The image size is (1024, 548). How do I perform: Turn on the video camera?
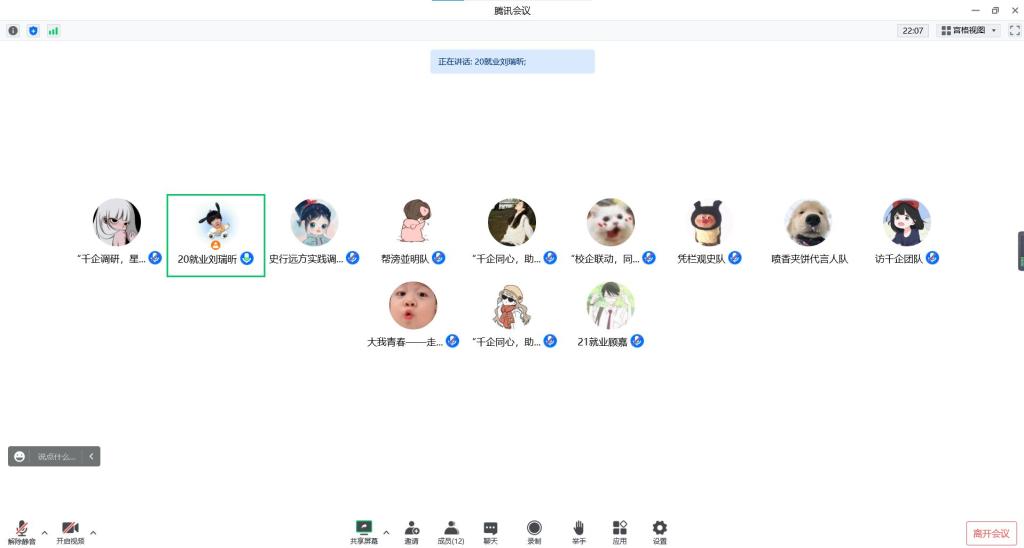coord(70,533)
